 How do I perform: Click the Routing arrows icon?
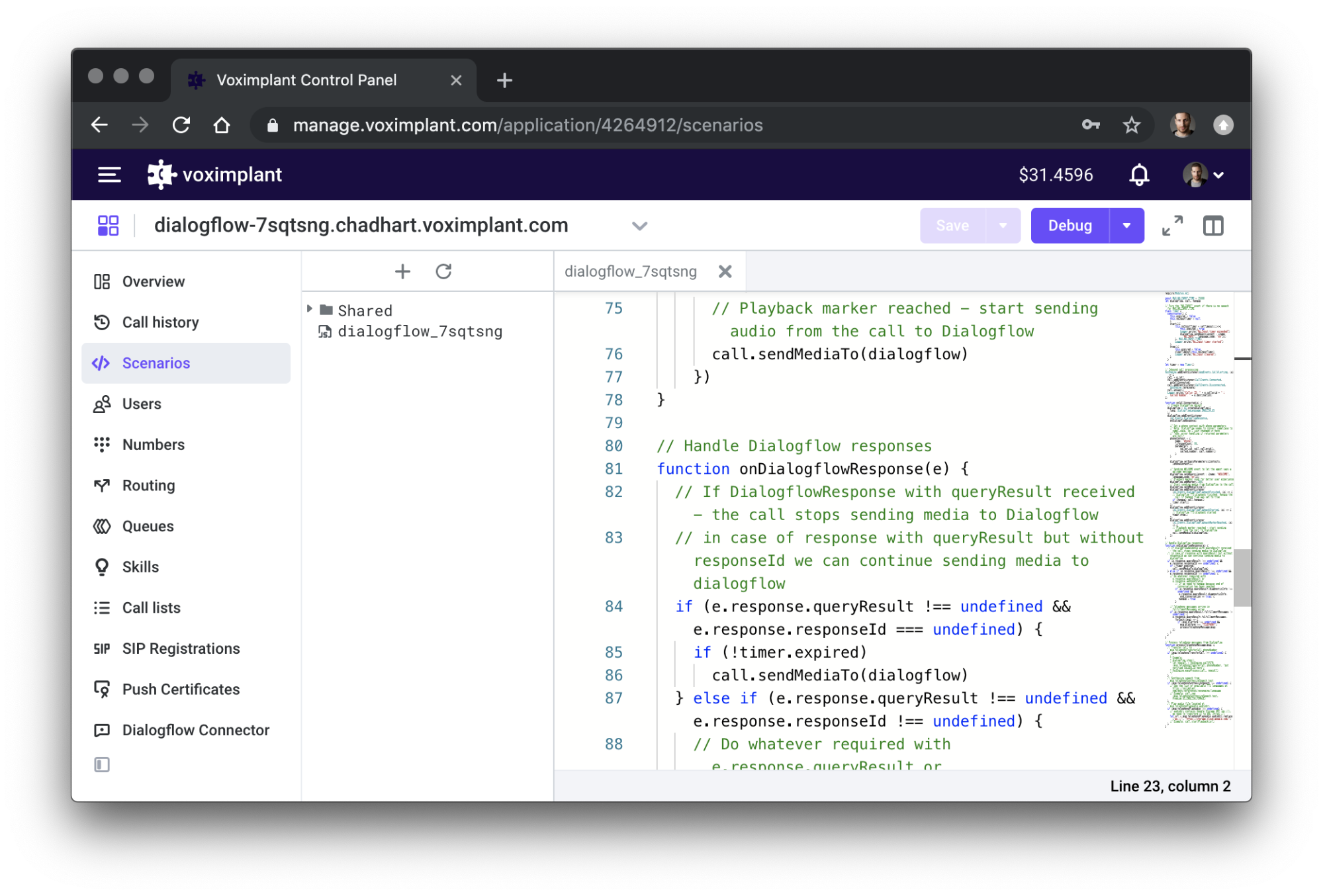coord(101,486)
